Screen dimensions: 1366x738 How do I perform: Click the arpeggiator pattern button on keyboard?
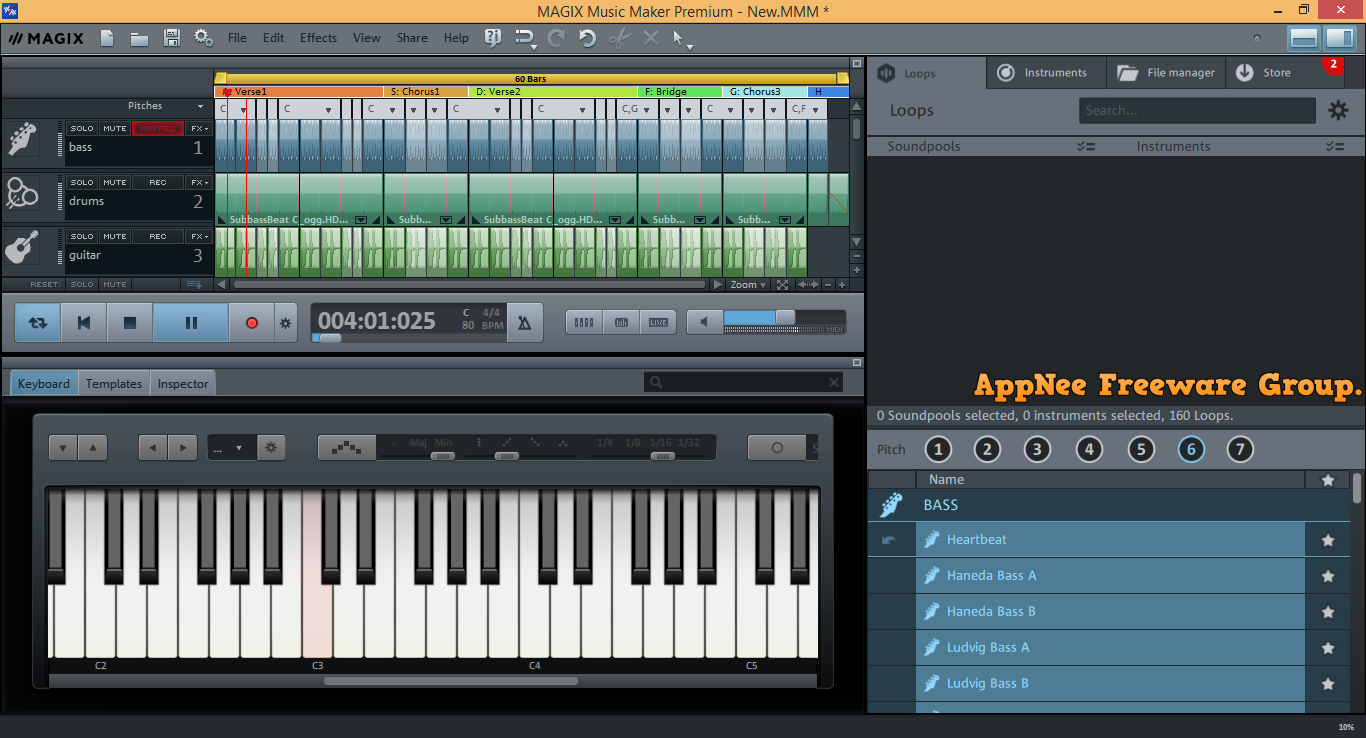(347, 447)
